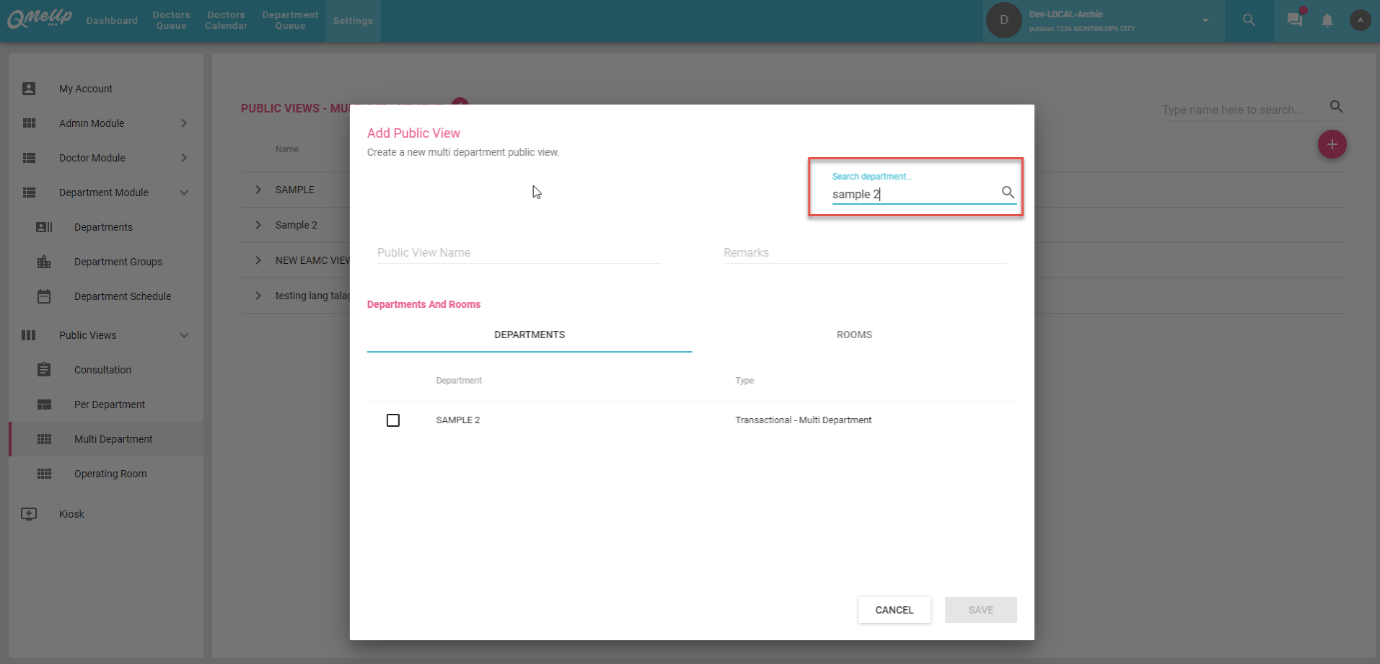Screen dimensions: 1380x664
Task: Click the global search icon in top bar
Action: coord(1249,20)
